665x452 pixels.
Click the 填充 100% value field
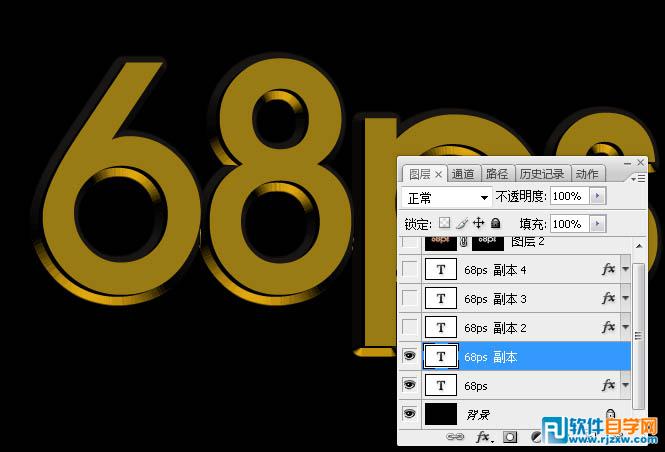coord(570,223)
